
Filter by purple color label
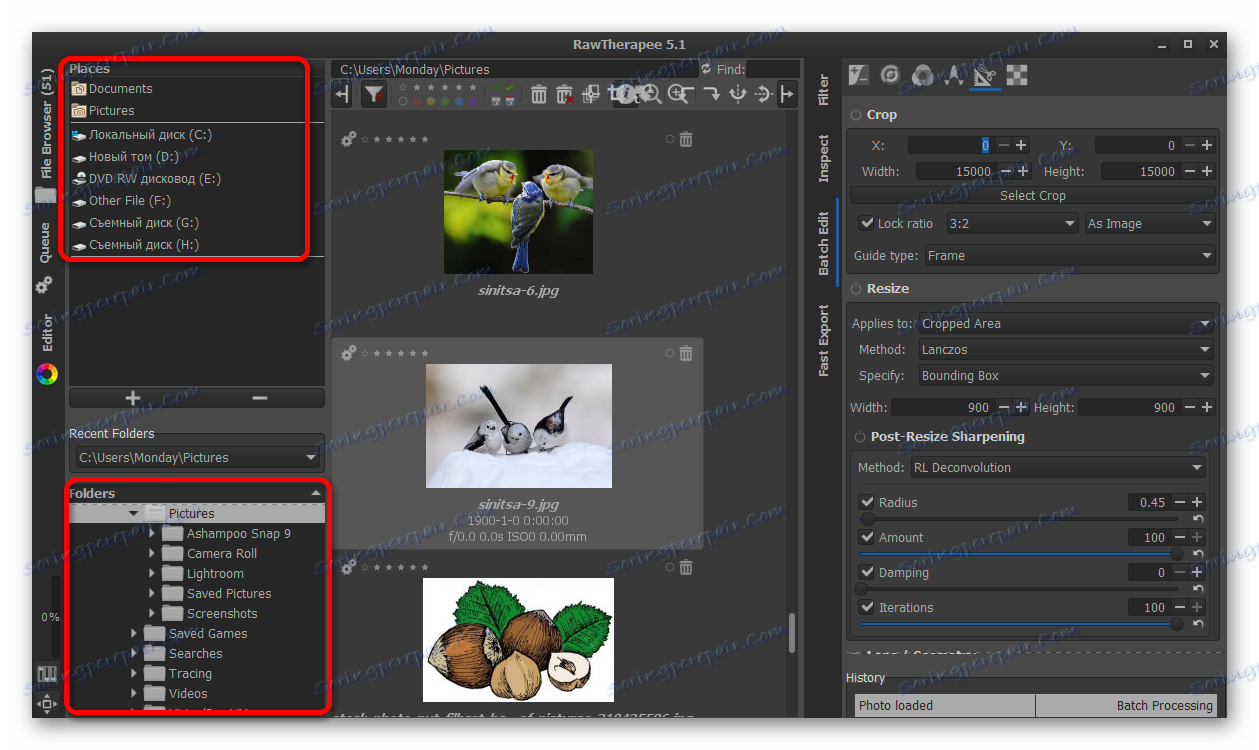[x=473, y=101]
